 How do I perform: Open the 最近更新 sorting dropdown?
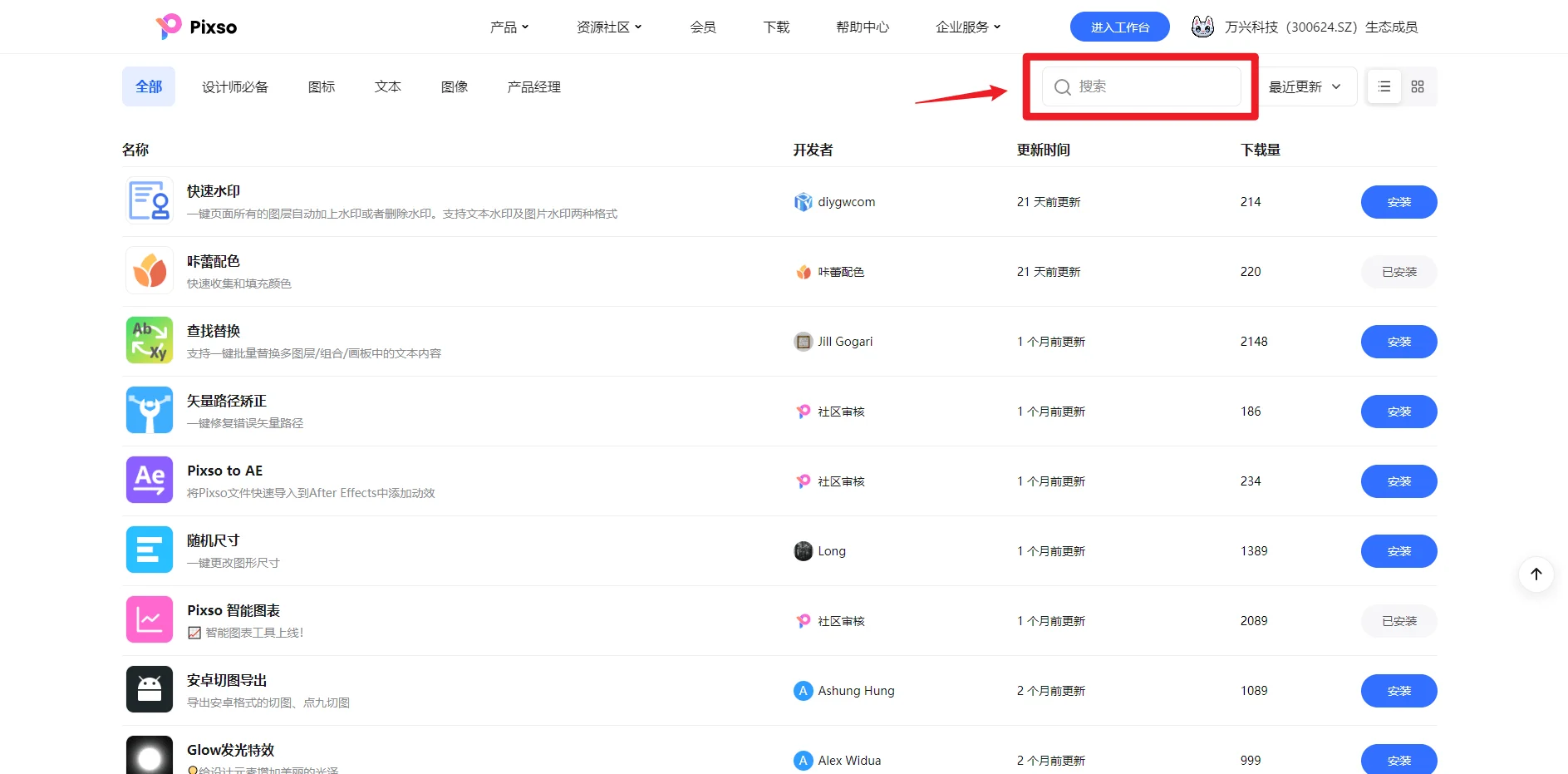(x=1305, y=86)
